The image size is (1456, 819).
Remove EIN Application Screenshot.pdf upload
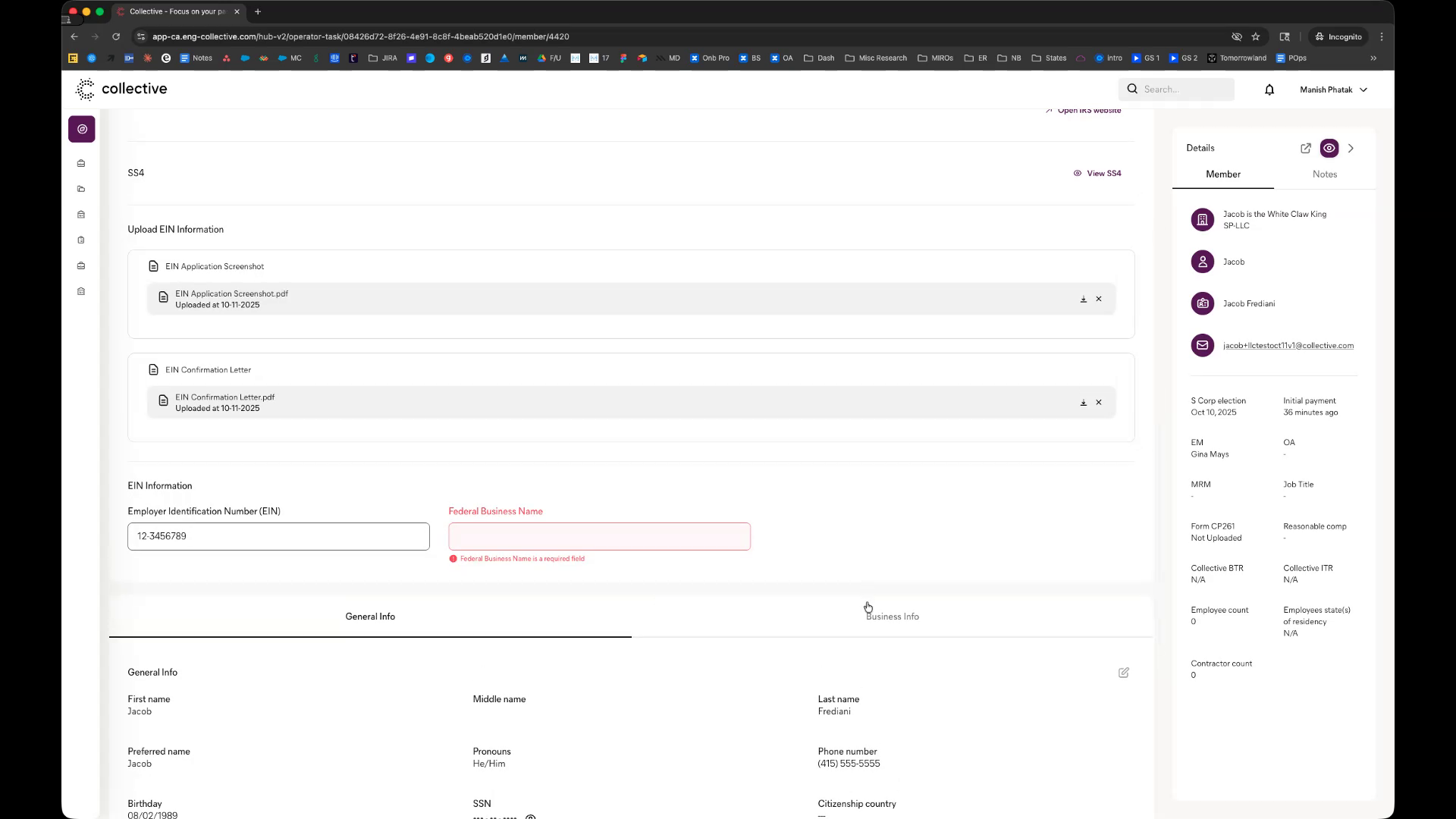[1098, 300]
